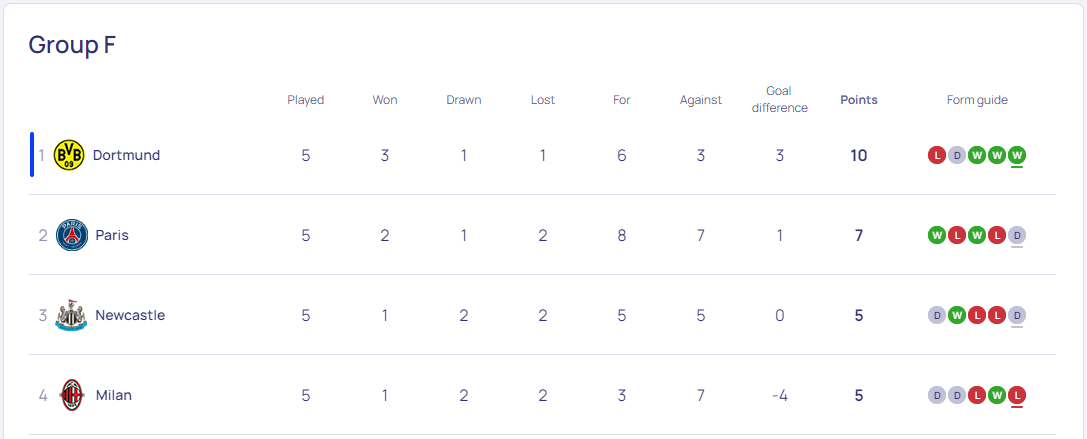This screenshot has height=439, width=1087.
Task: Click Newcastle's green W form badge
Action: click(x=957, y=315)
